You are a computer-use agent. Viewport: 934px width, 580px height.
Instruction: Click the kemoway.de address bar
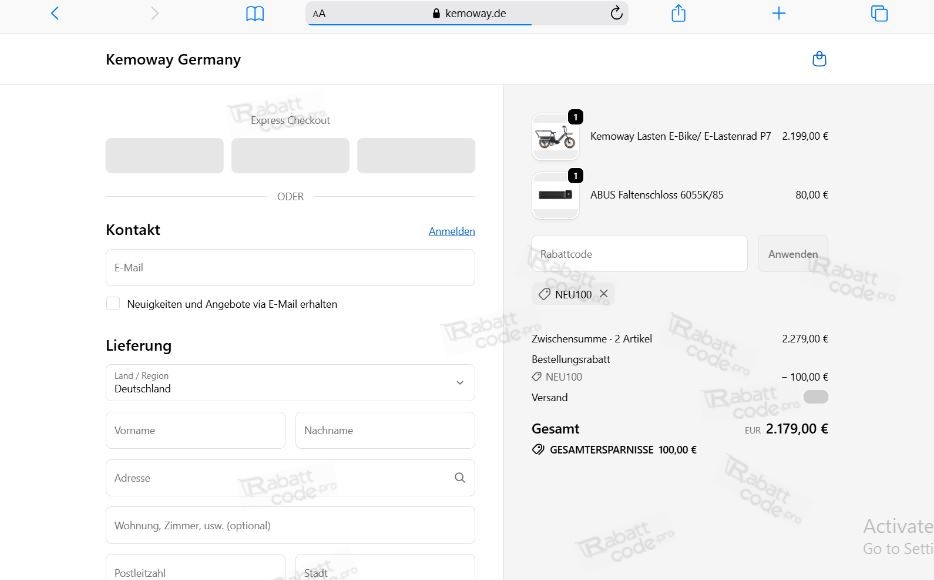click(x=467, y=13)
